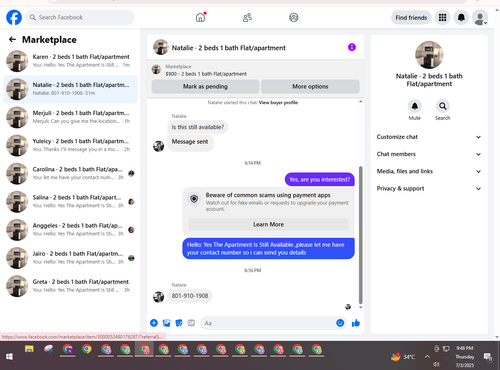This screenshot has height=370, width=500.
Task: Expand Privacy & support section
Action: (x=429, y=189)
